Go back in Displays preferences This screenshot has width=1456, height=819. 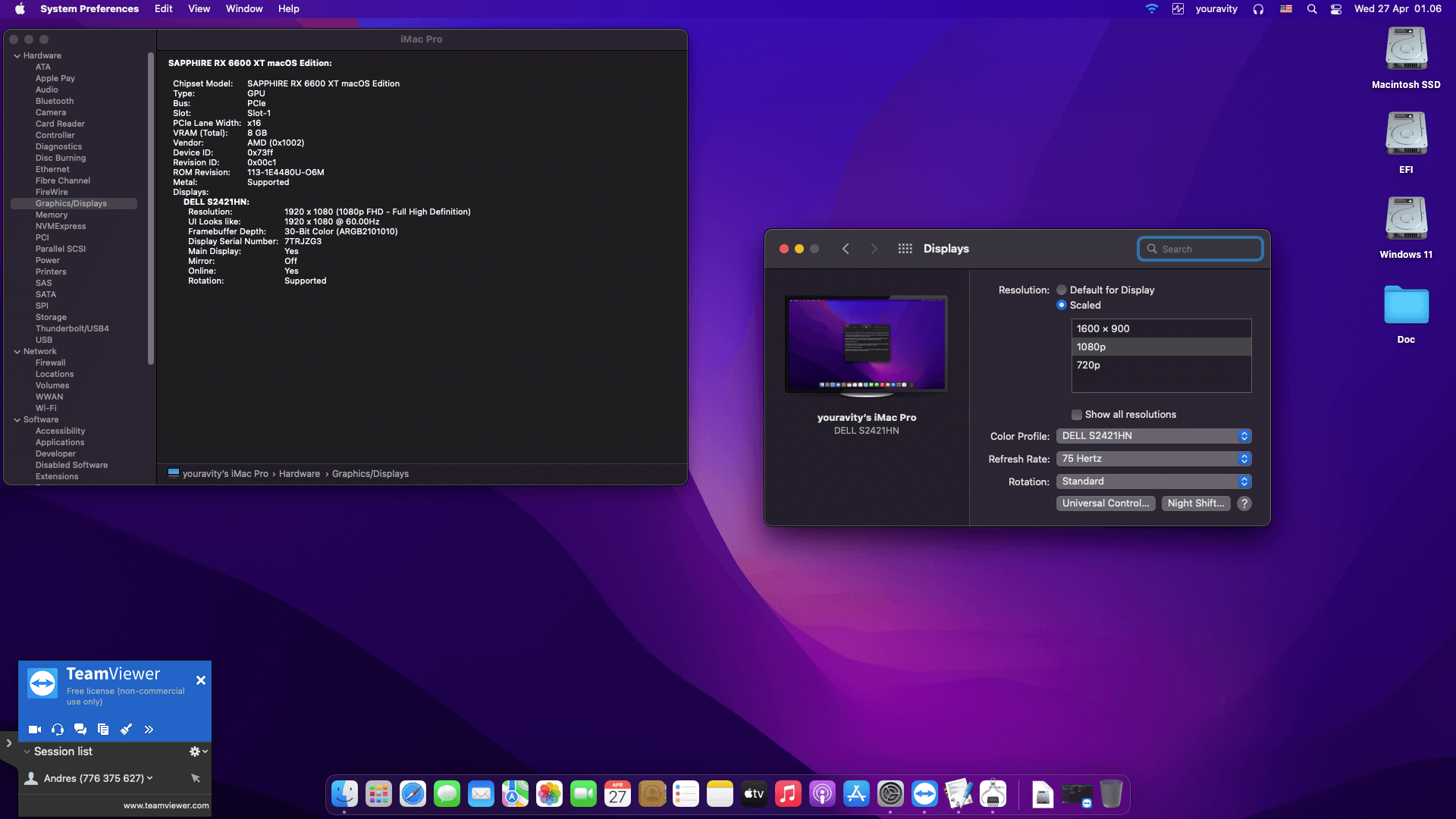pos(846,249)
